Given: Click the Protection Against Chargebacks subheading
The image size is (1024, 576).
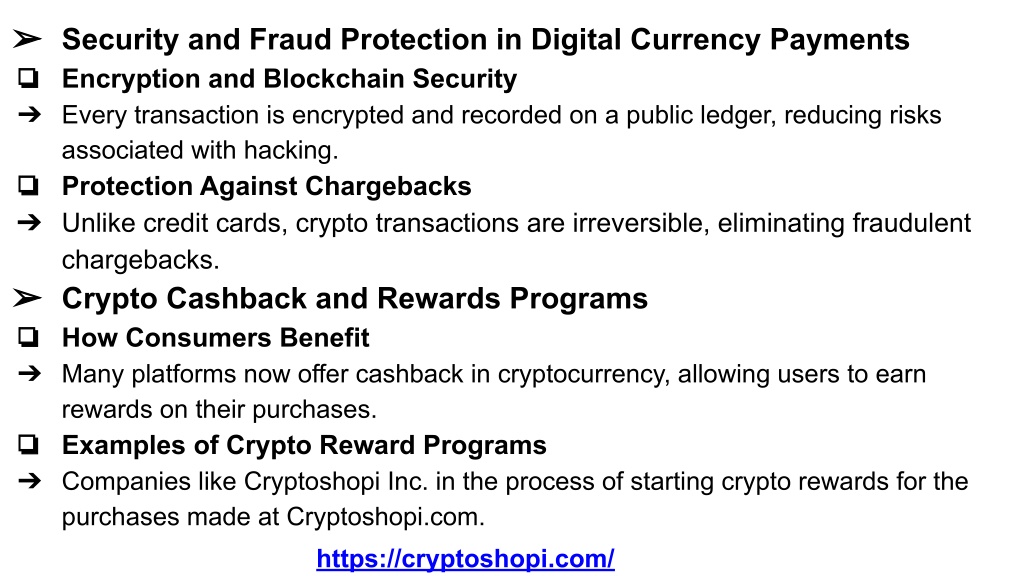Looking at the screenshot, I should (x=266, y=186).
